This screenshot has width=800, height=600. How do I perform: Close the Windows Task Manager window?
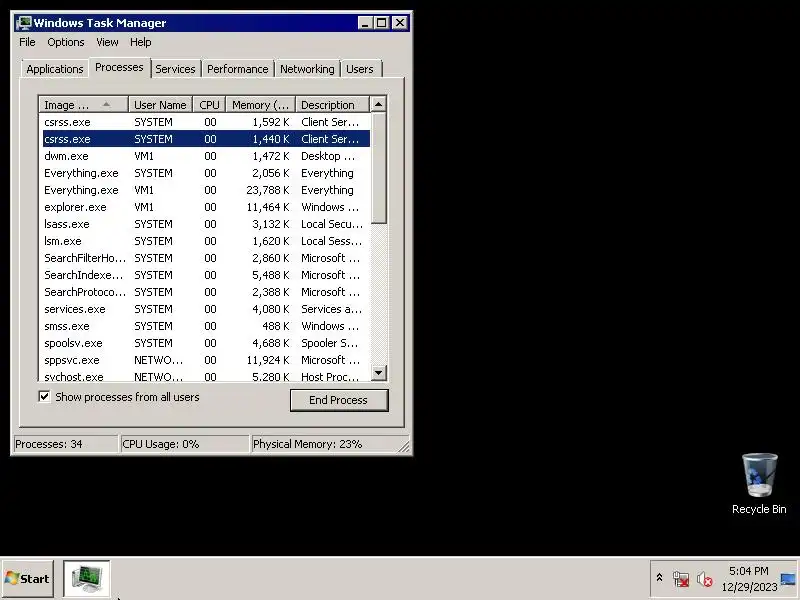point(400,23)
